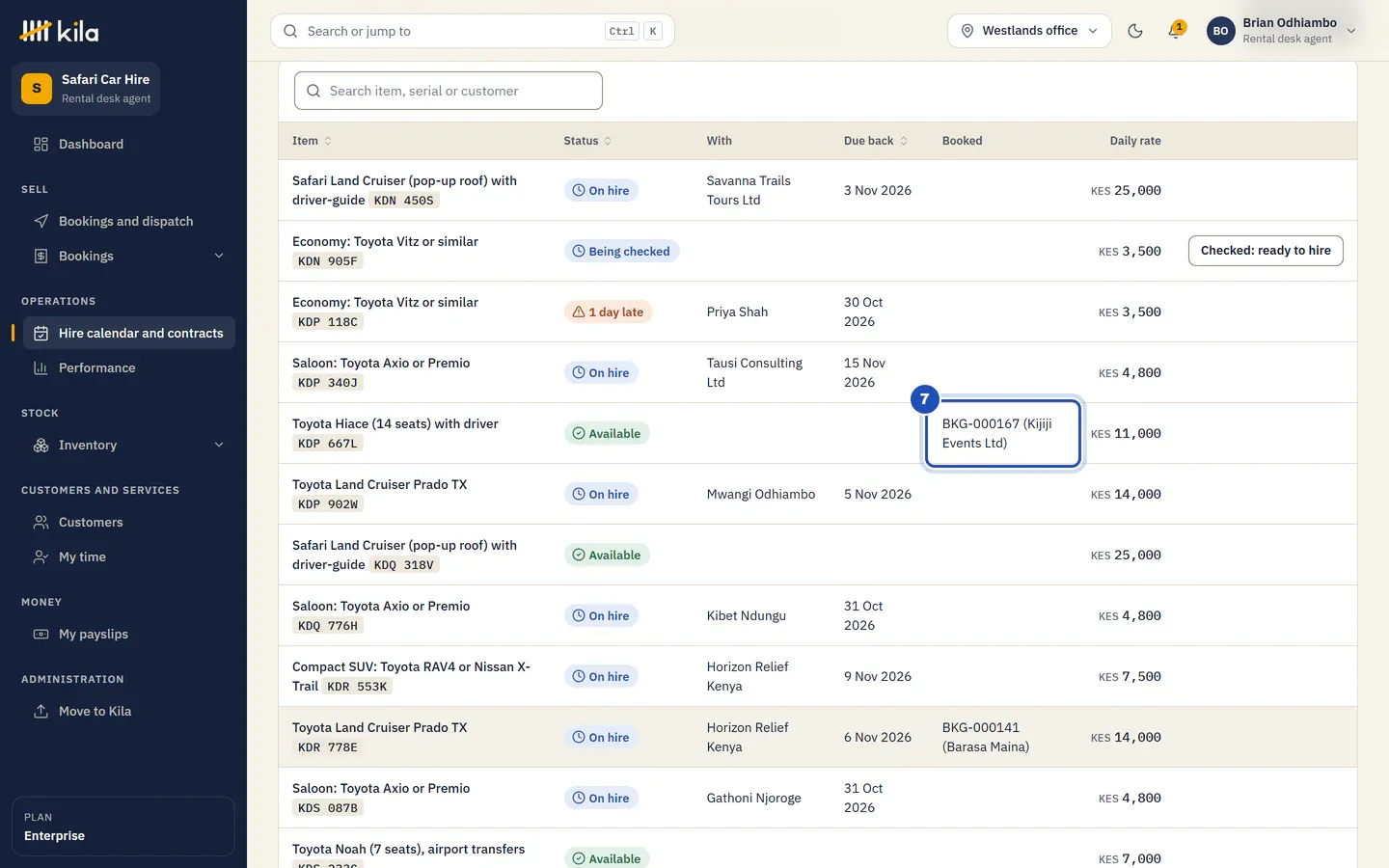This screenshot has width=1389, height=868.
Task: Open Dashboard in the sidebar
Action: (129, 145)
